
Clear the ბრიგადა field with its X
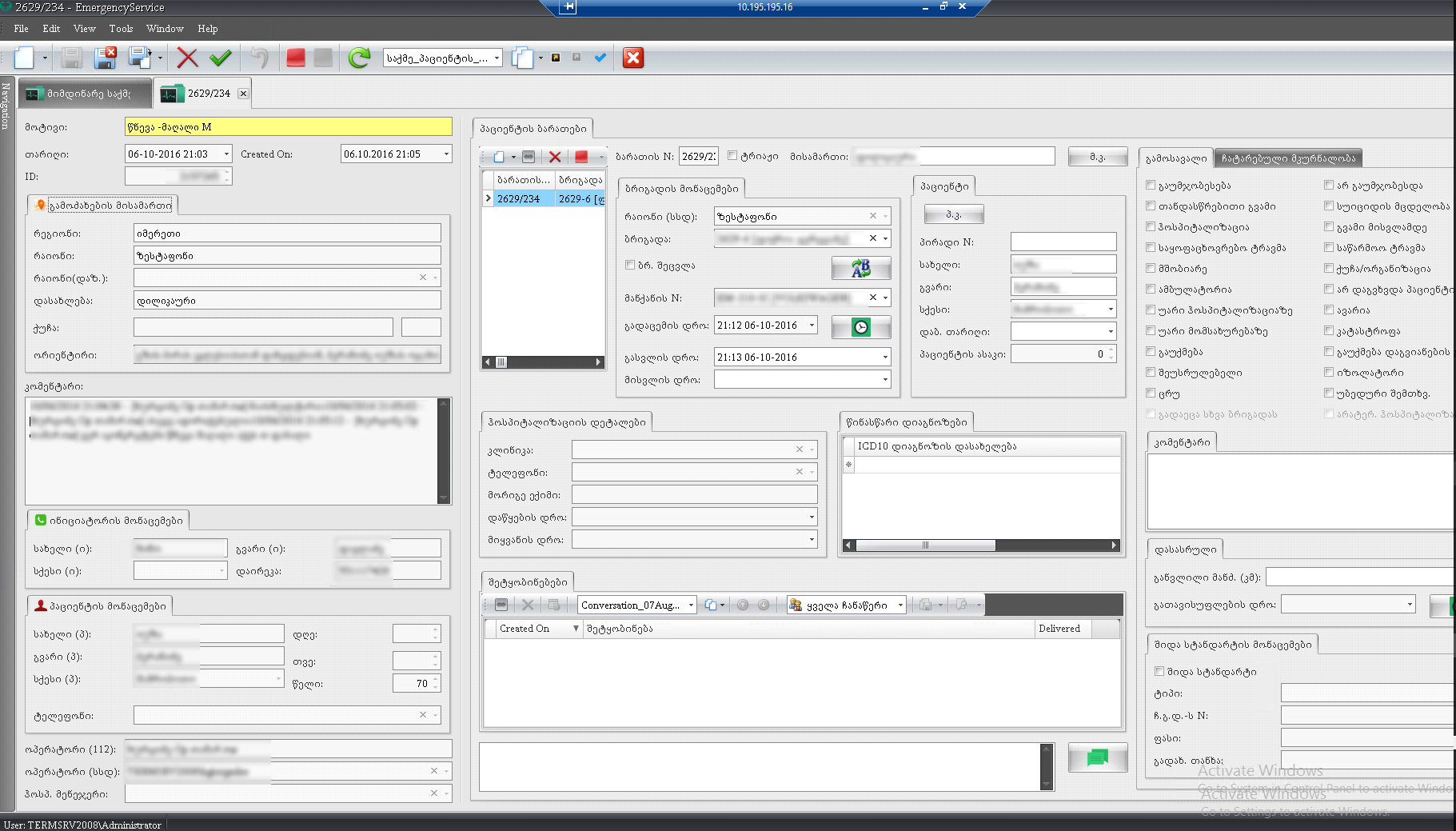873,238
